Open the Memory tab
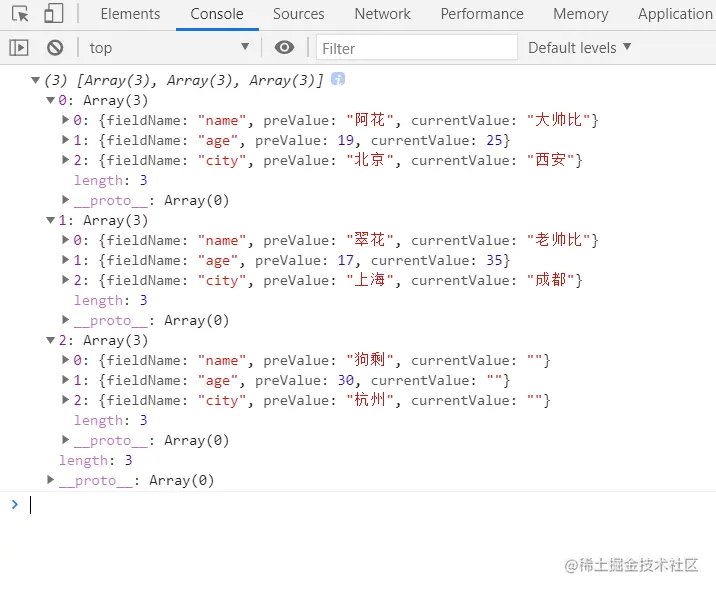 pyautogui.click(x=580, y=14)
